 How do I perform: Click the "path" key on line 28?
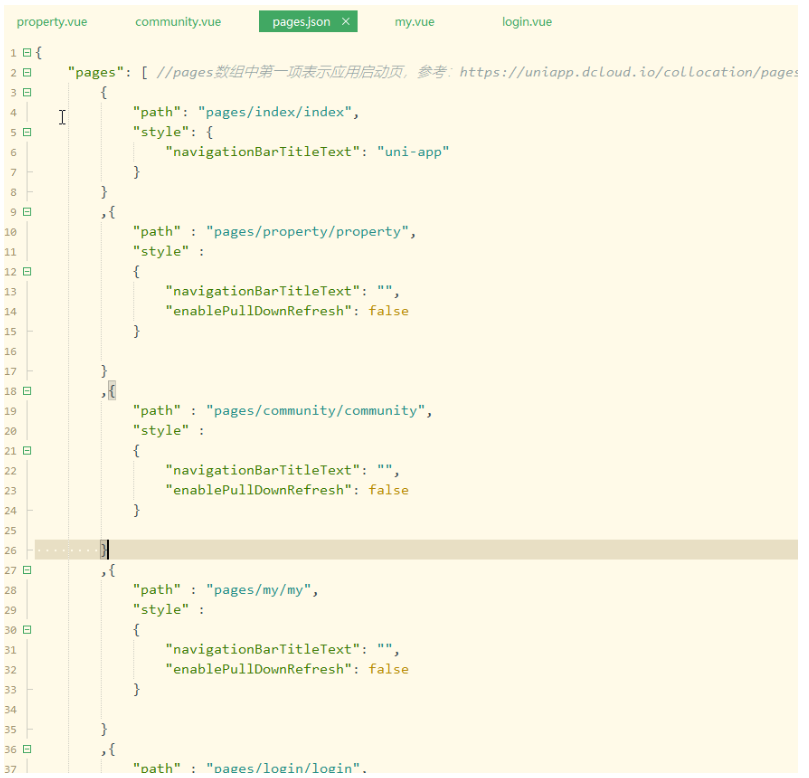pyautogui.click(x=157, y=590)
